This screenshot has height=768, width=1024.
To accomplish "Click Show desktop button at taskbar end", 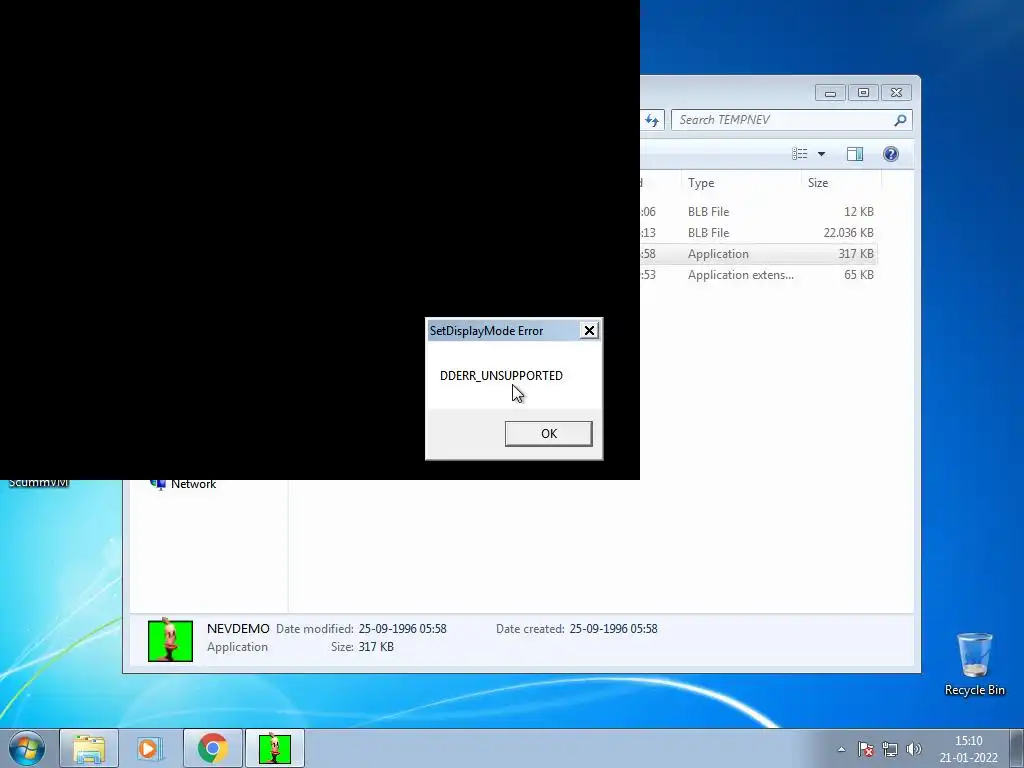I will coord(1017,748).
